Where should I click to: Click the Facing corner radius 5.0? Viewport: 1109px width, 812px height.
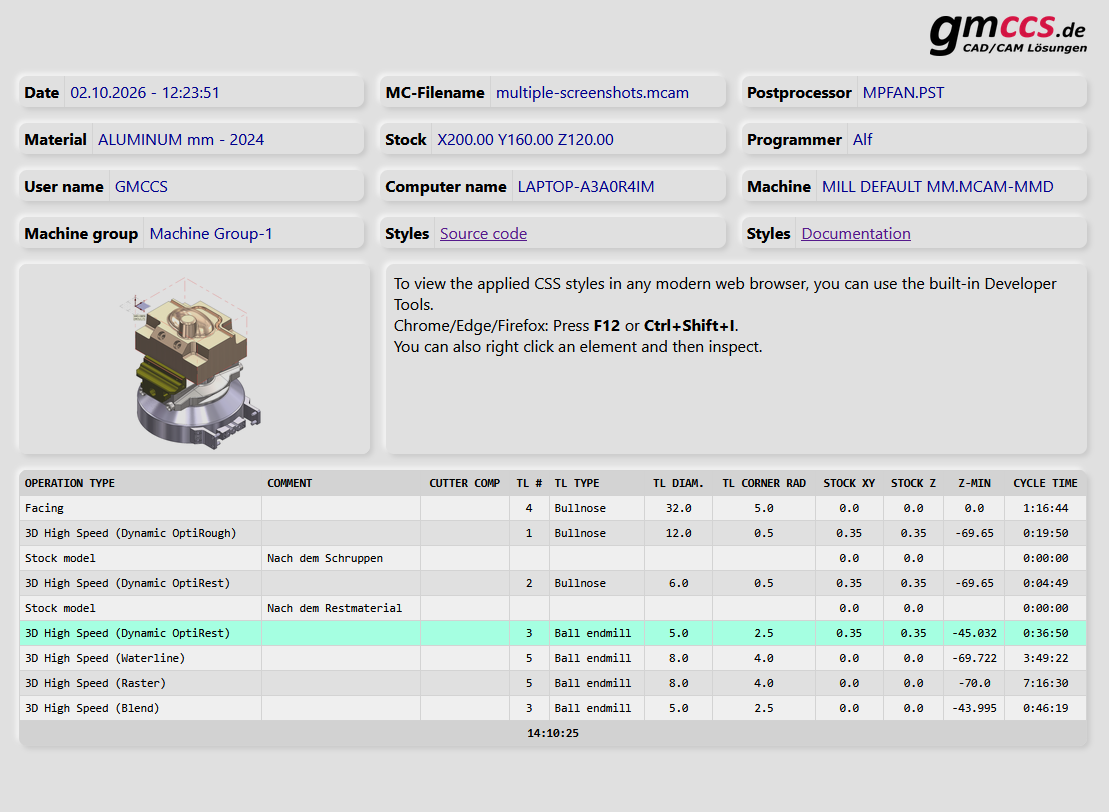(764, 508)
